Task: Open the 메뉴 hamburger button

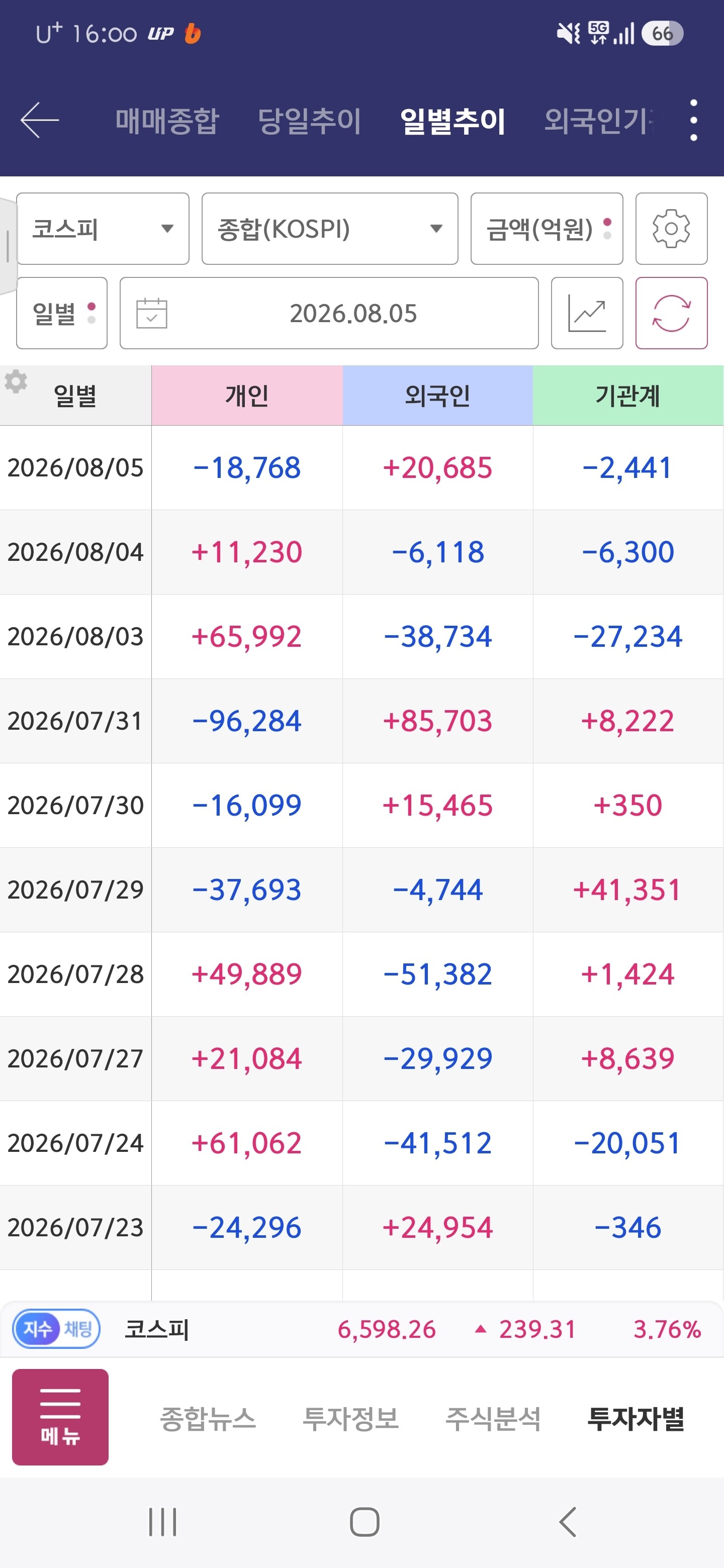Action: coord(60,1417)
